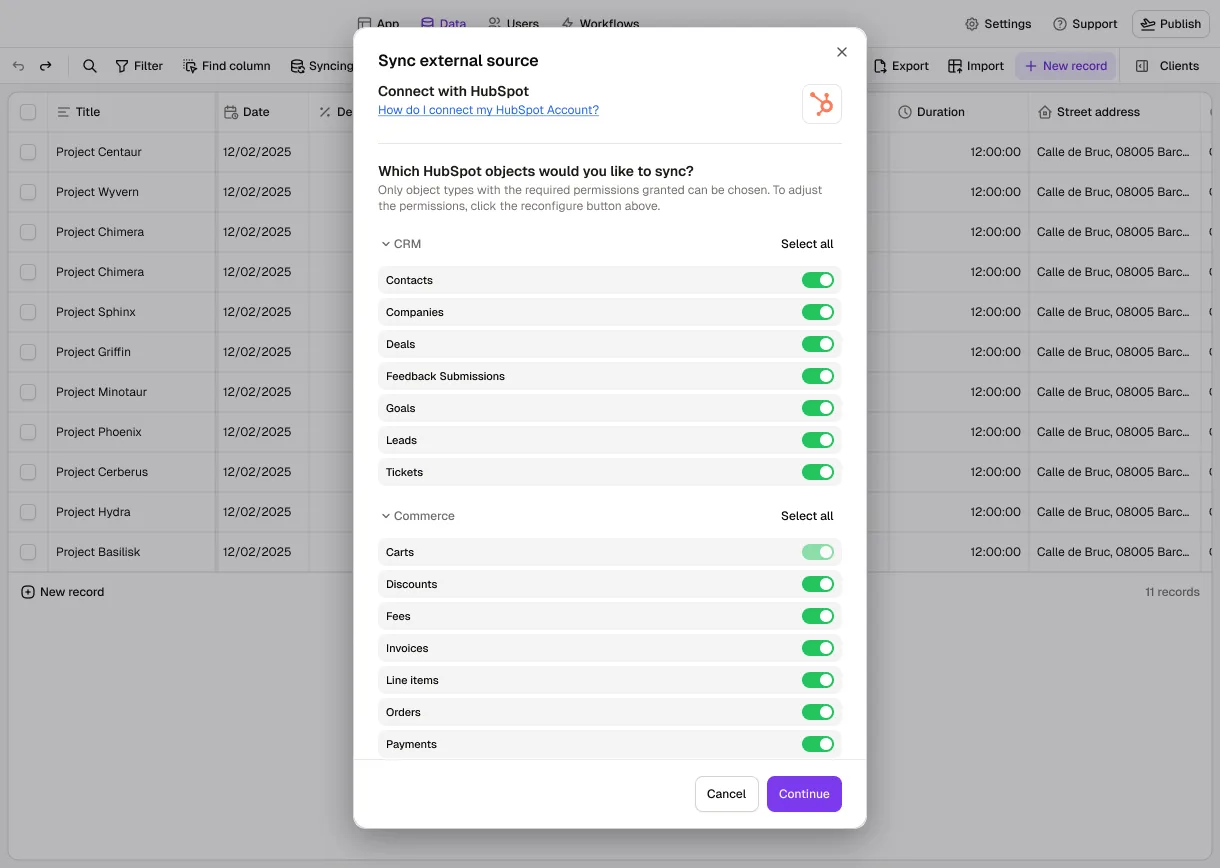Toggle Fees switch off
The height and width of the screenshot is (868, 1220).
pyautogui.click(x=818, y=616)
